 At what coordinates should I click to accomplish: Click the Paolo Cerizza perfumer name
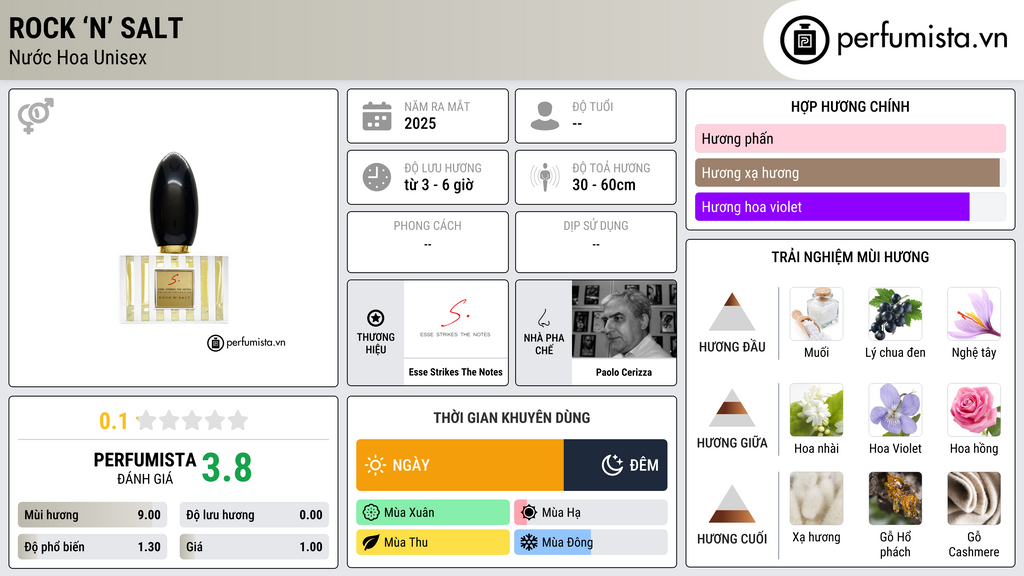point(624,372)
